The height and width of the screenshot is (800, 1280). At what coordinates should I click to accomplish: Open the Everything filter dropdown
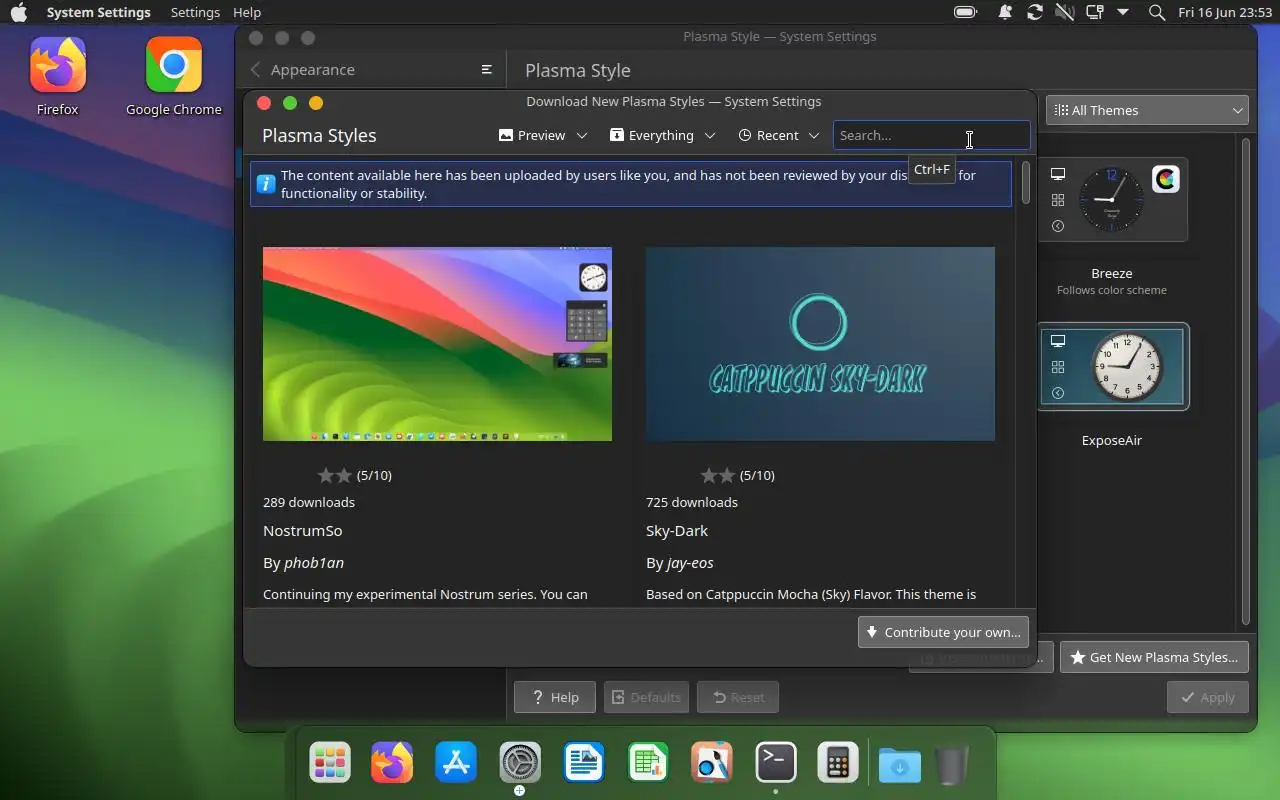tap(662, 135)
